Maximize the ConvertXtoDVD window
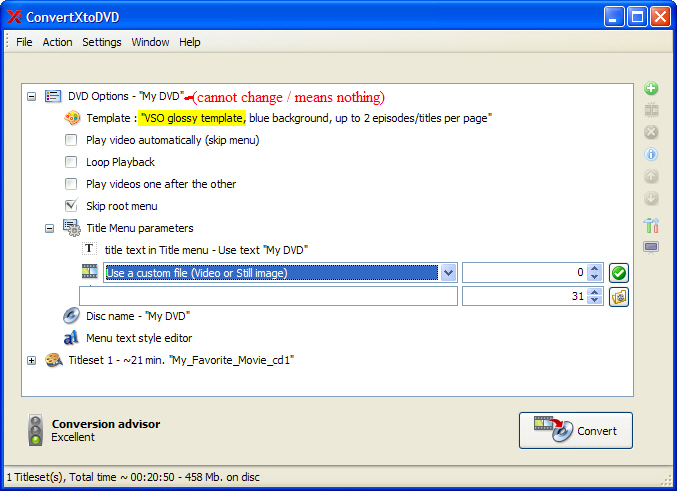This screenshot has width=677, height=491. 637,17
